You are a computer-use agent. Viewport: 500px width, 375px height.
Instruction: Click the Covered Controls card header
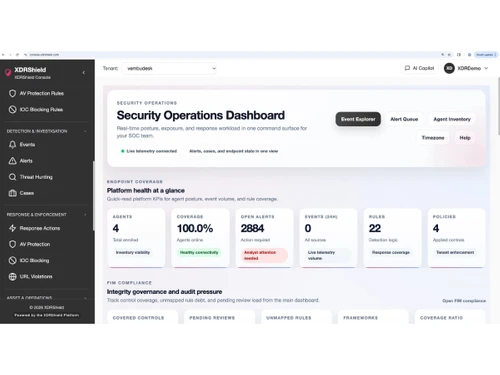pyautogui.click(x=138, y=318)
